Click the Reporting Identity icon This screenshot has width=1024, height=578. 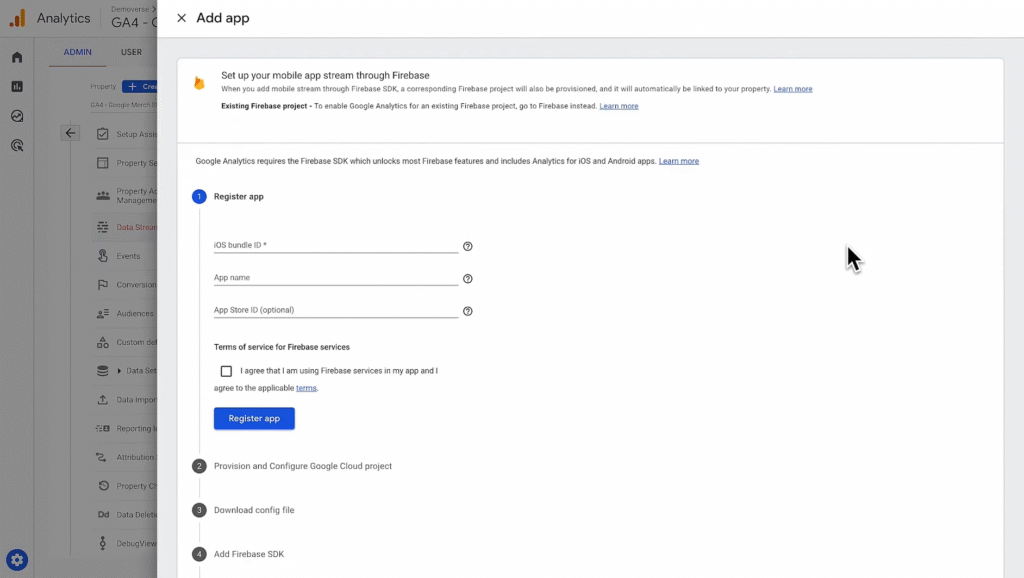point(103,428)
